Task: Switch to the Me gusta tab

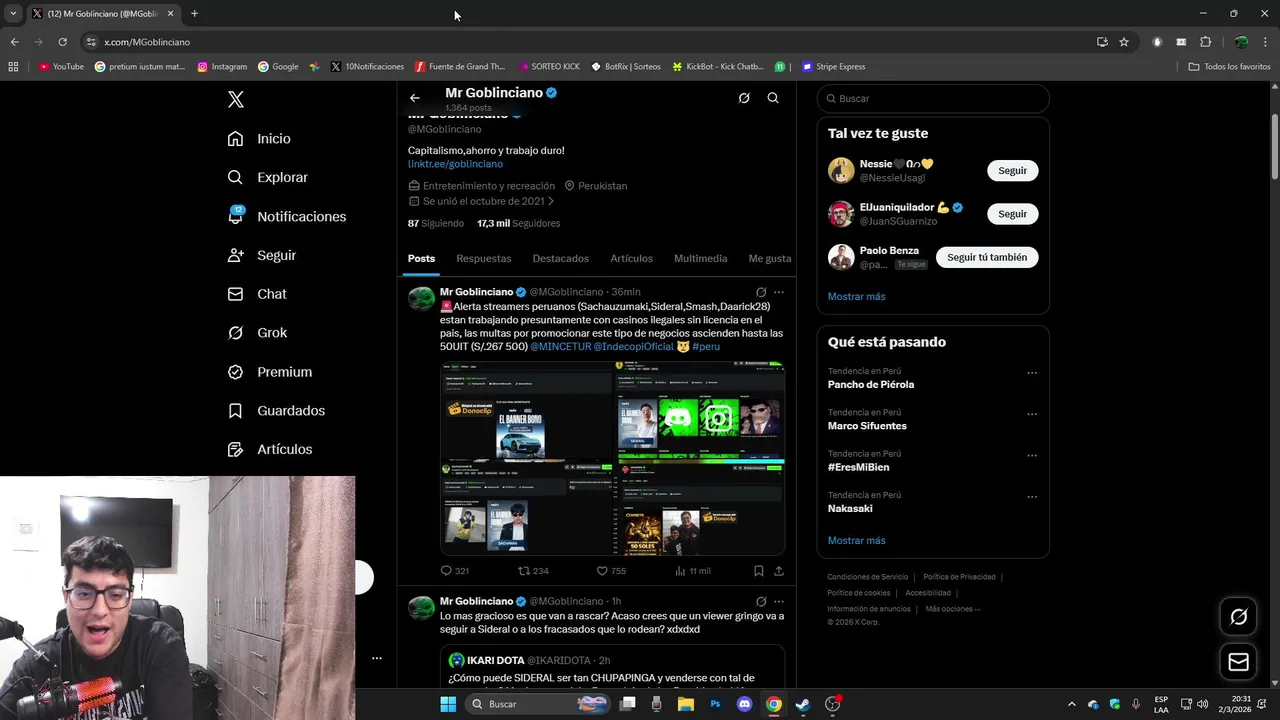Action: (769, 258)
